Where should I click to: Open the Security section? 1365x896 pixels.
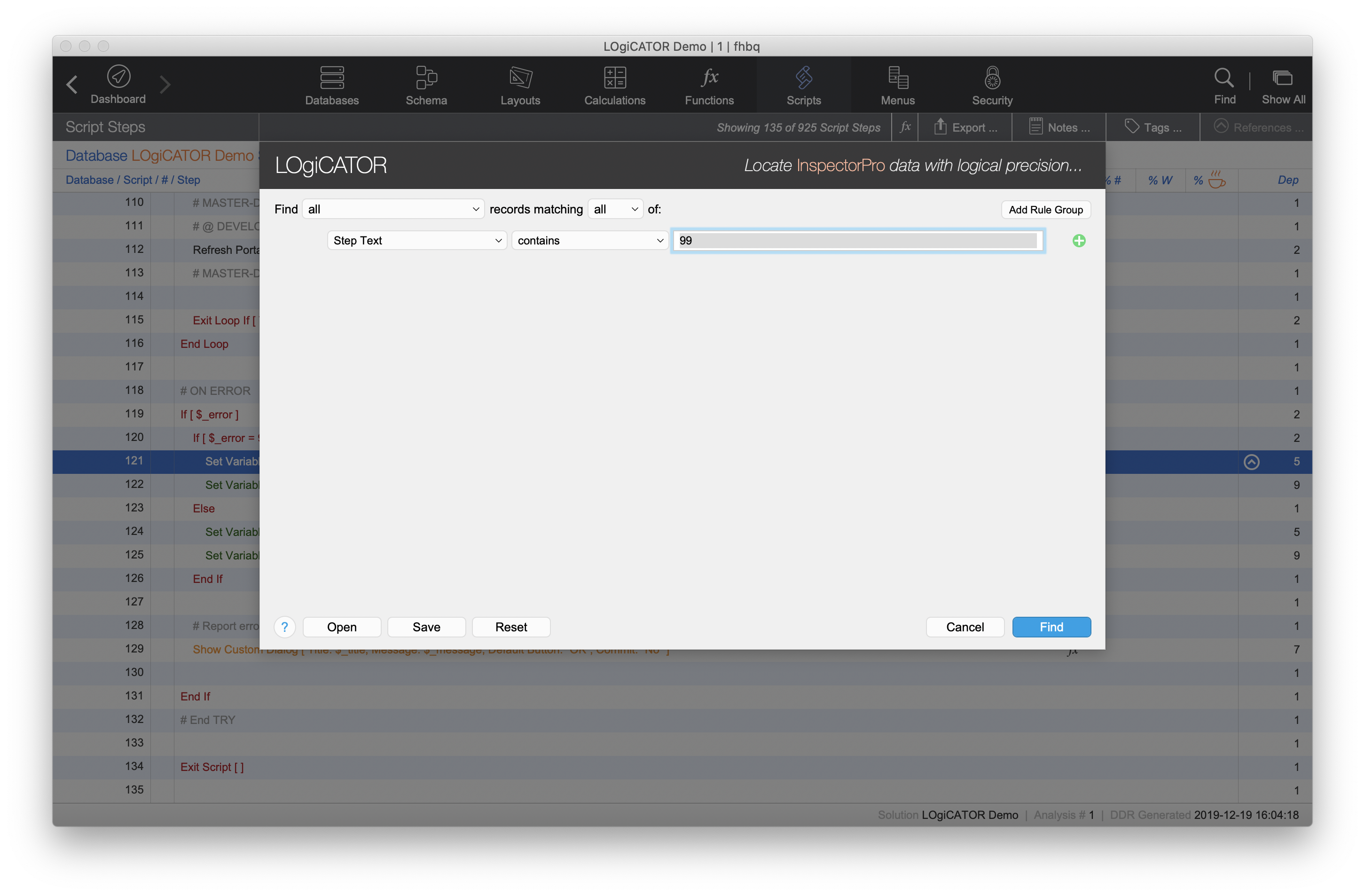tap(992, 85)
